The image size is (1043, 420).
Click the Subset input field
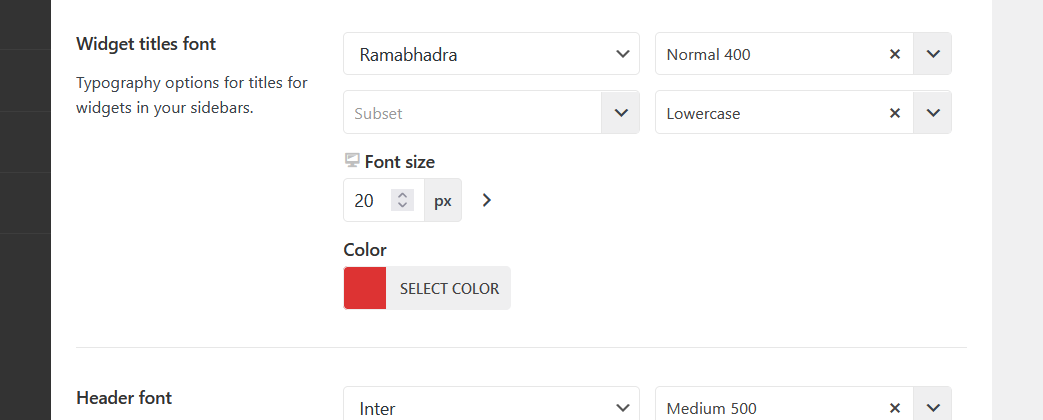coord(472,113)
